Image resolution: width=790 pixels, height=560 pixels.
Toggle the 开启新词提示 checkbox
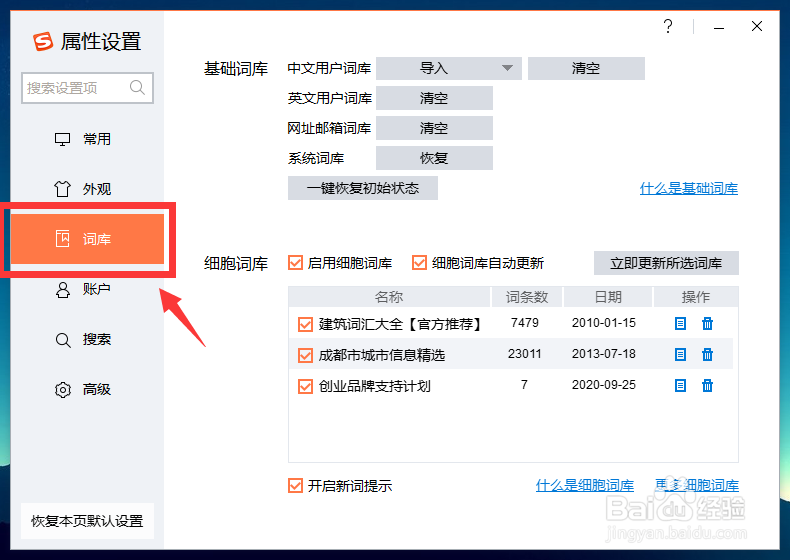pos(296,485)
